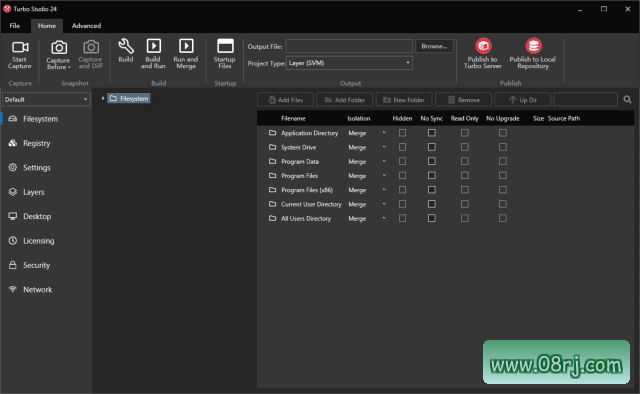Click the Filename column header
Viewport: 640px width, 394px height.
(x=293, y=118)
